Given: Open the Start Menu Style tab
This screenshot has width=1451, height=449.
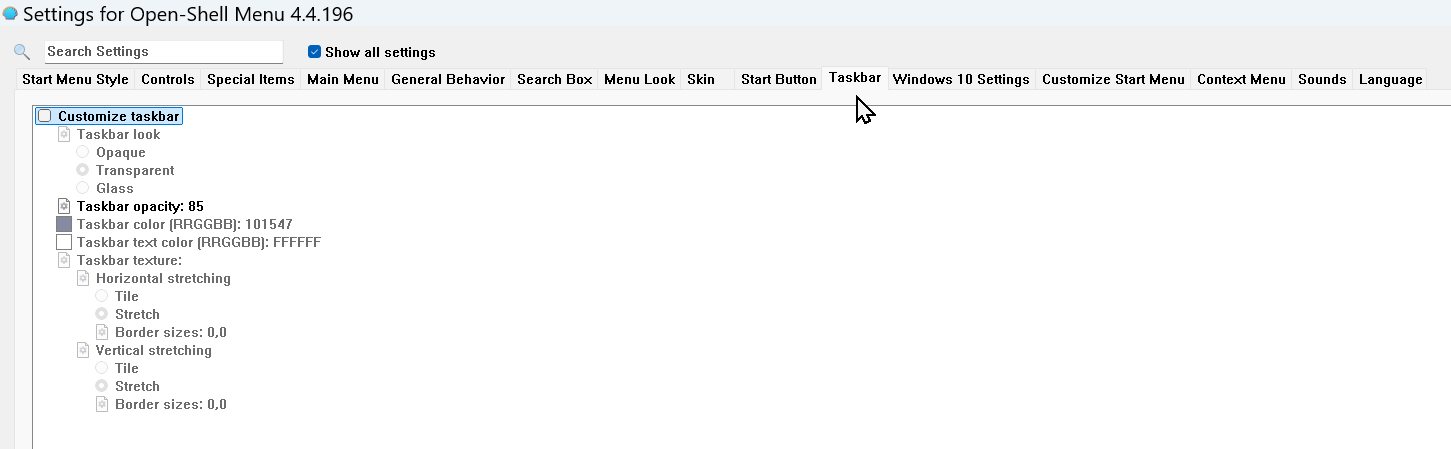Looking at the screenshot, I should (75, 79).
